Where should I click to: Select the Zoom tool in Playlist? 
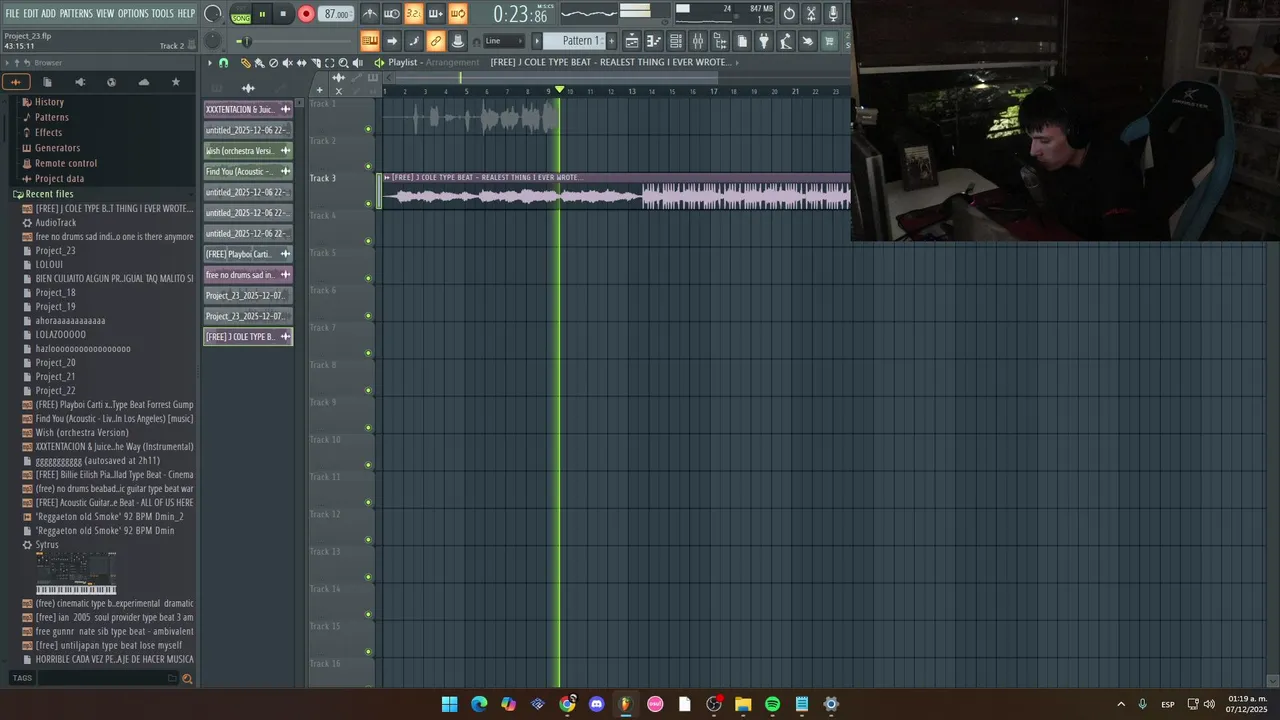[343, 63]
